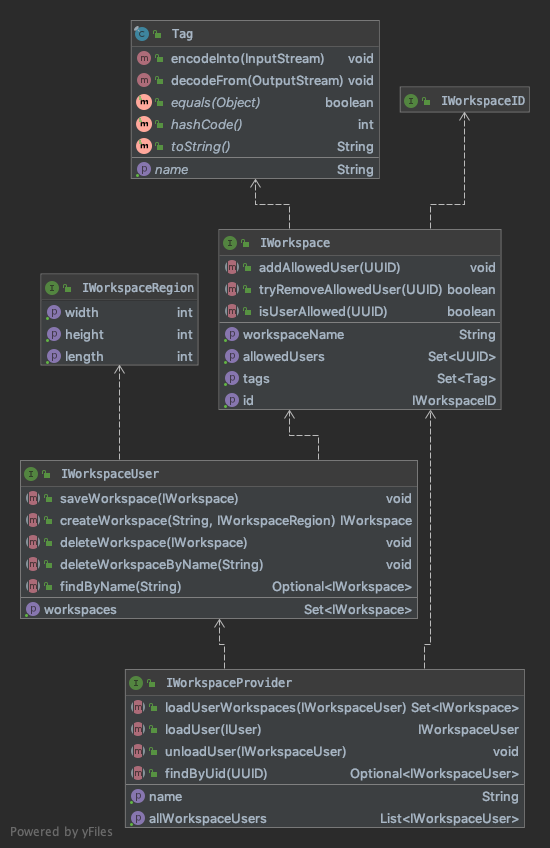This screenshot has height=848, width=550.
Task: Click the workspaceName property text
Action: 293,334
